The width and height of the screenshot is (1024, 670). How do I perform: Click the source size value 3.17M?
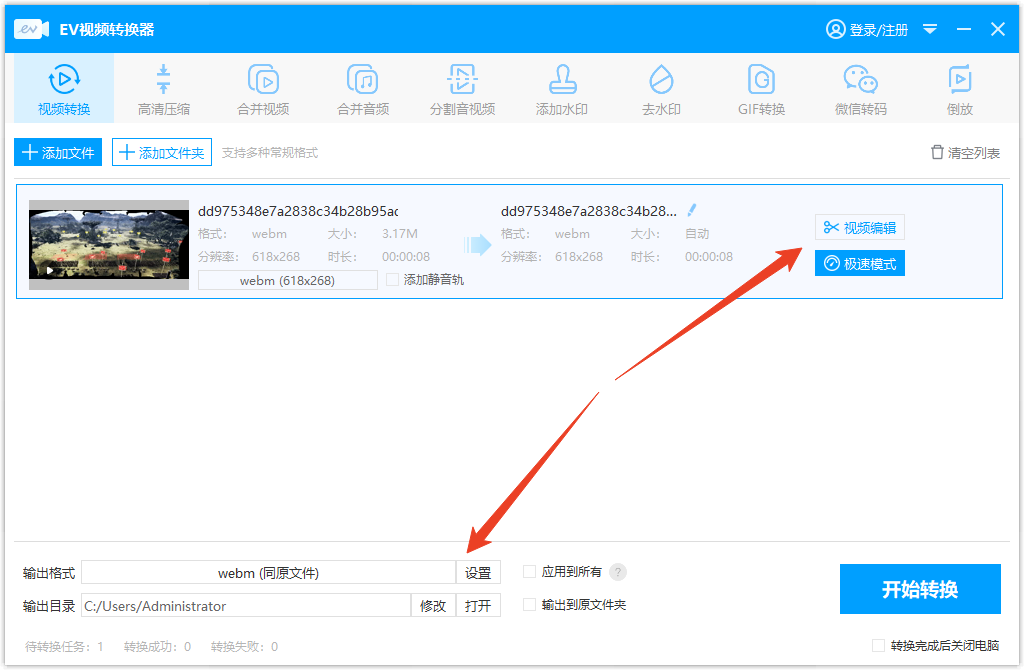click(400, 234)
